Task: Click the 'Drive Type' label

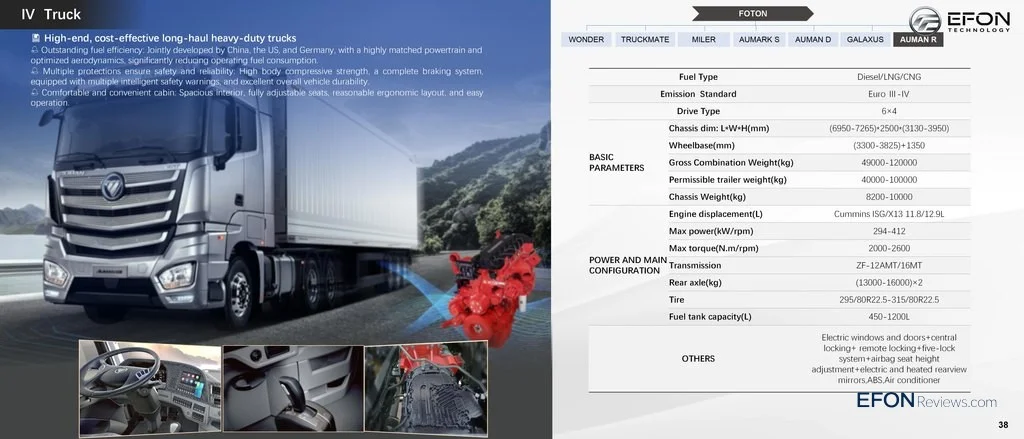Action: 698,111
